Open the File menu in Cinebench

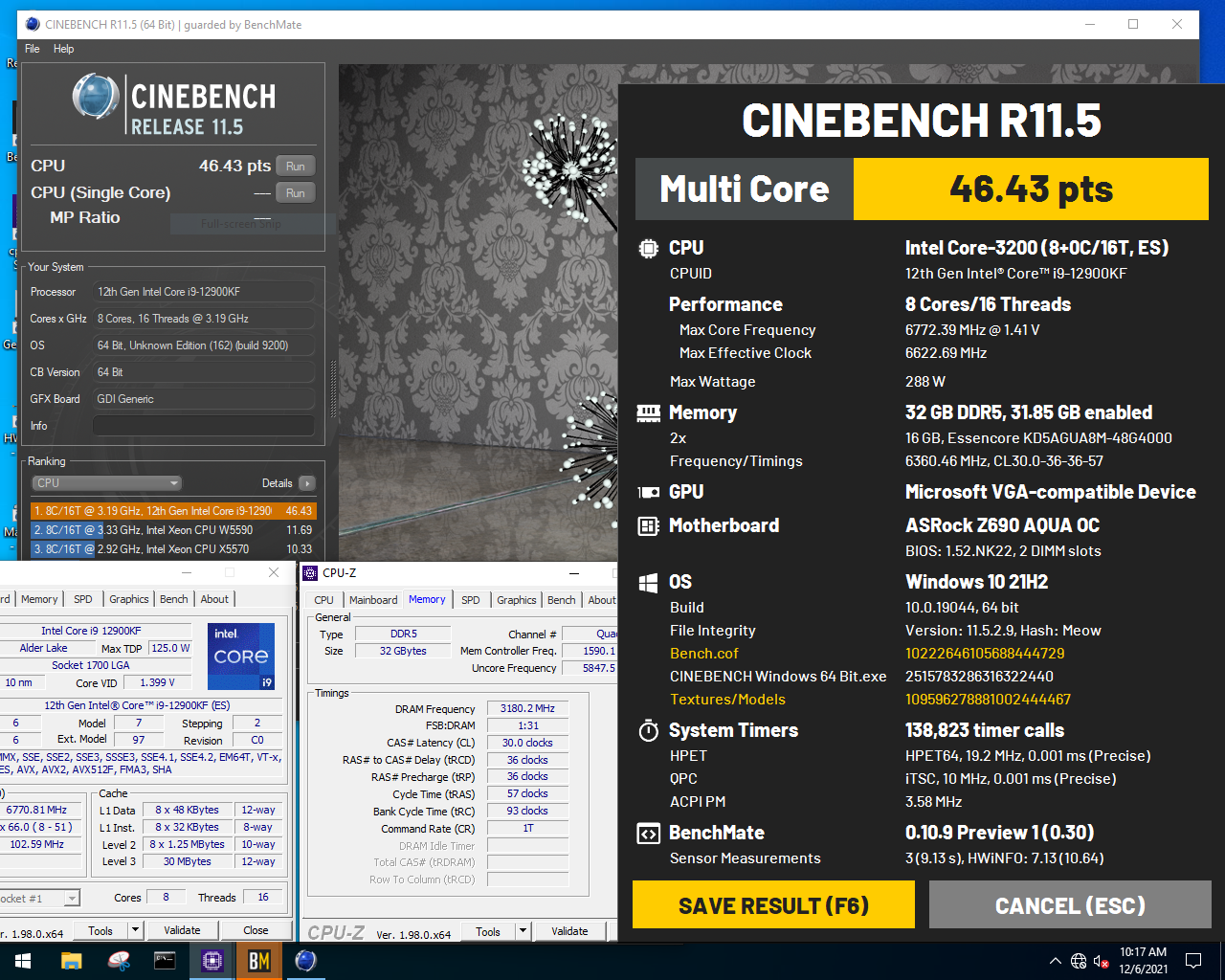33,49
